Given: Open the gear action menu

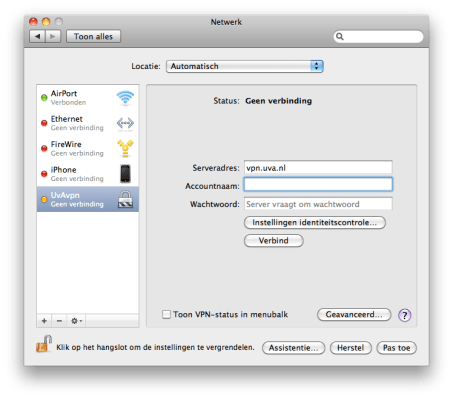Looking at the screenshot, I should (x=76, y=321).
